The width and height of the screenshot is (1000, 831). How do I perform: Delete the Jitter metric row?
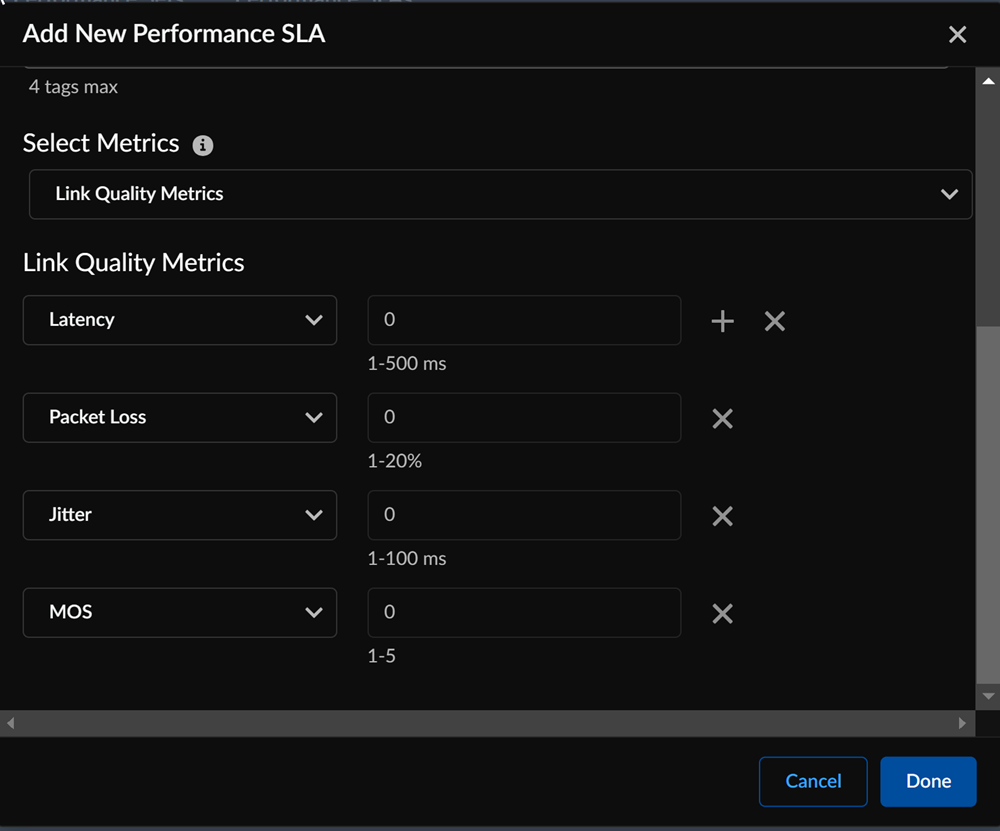coord(722,516)
